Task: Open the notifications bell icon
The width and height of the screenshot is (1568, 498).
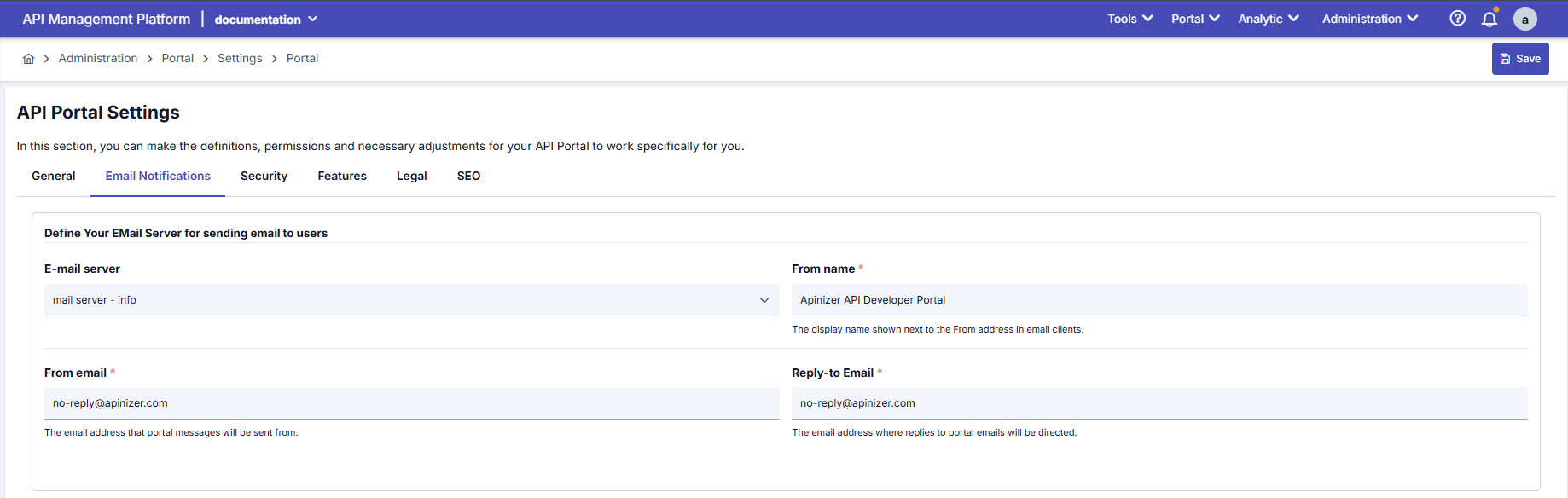Action: pos(1490,19)
